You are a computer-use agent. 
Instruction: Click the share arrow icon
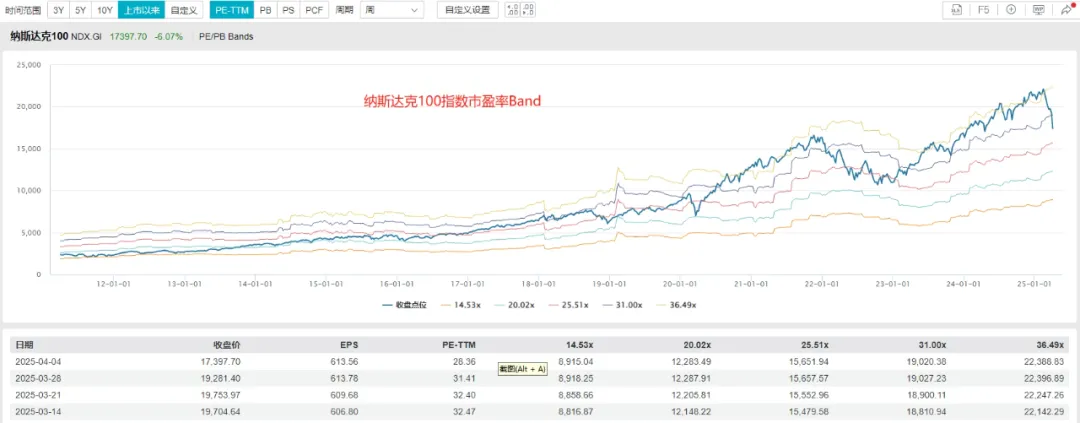[1065, 10]
